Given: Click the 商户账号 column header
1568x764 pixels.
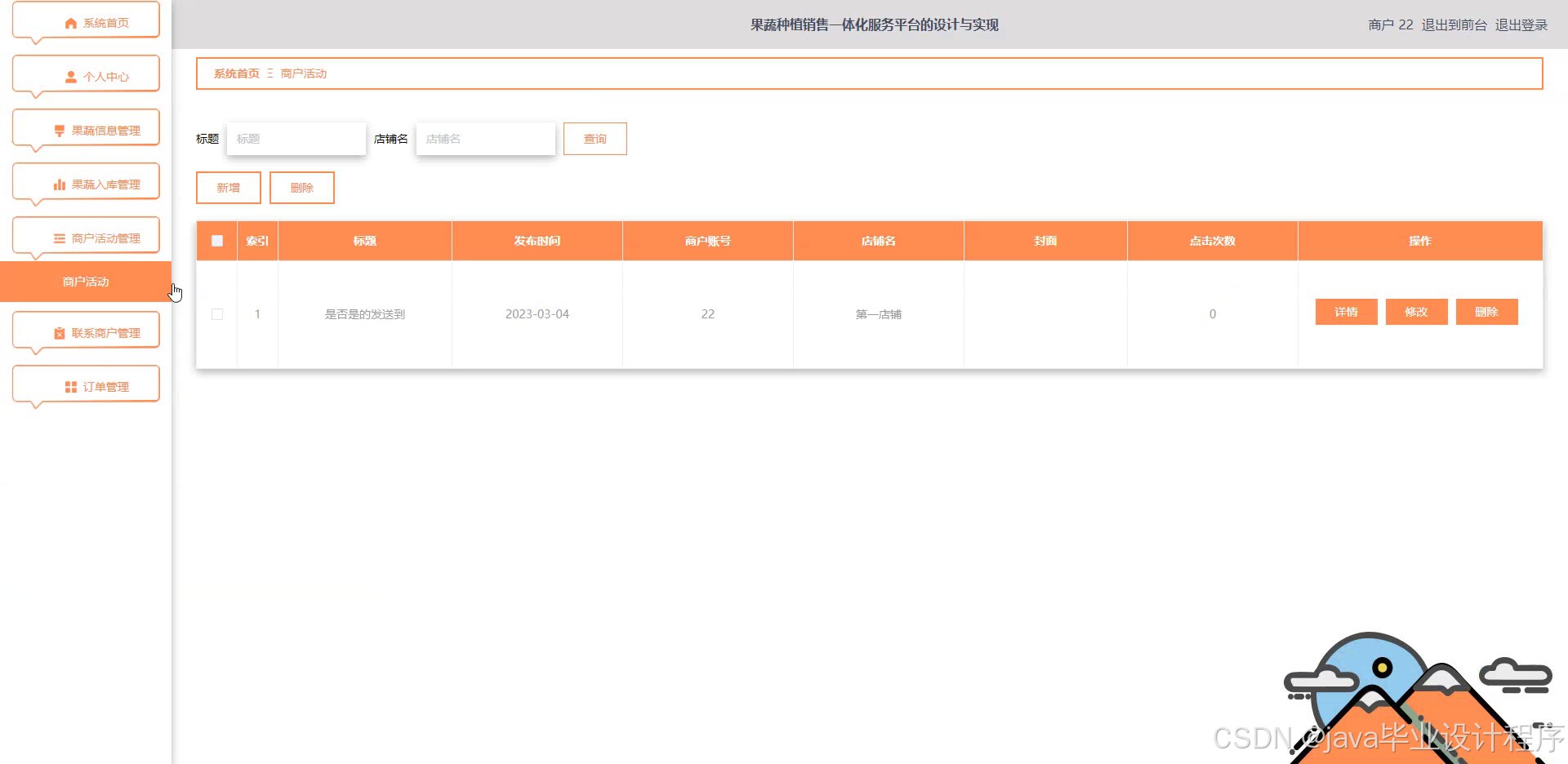Looking at the screenshot, I should pos(708,241).
